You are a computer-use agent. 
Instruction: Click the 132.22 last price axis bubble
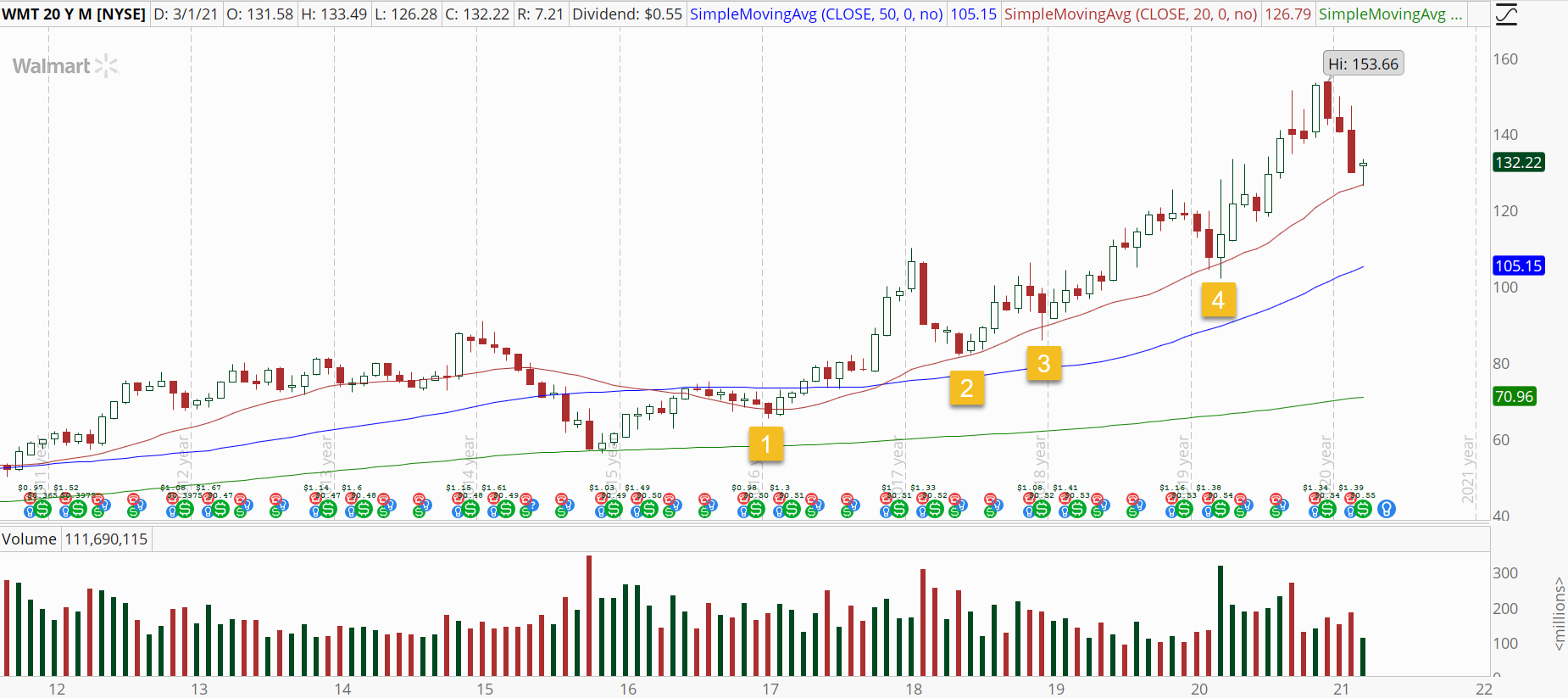coord(1518,162)
